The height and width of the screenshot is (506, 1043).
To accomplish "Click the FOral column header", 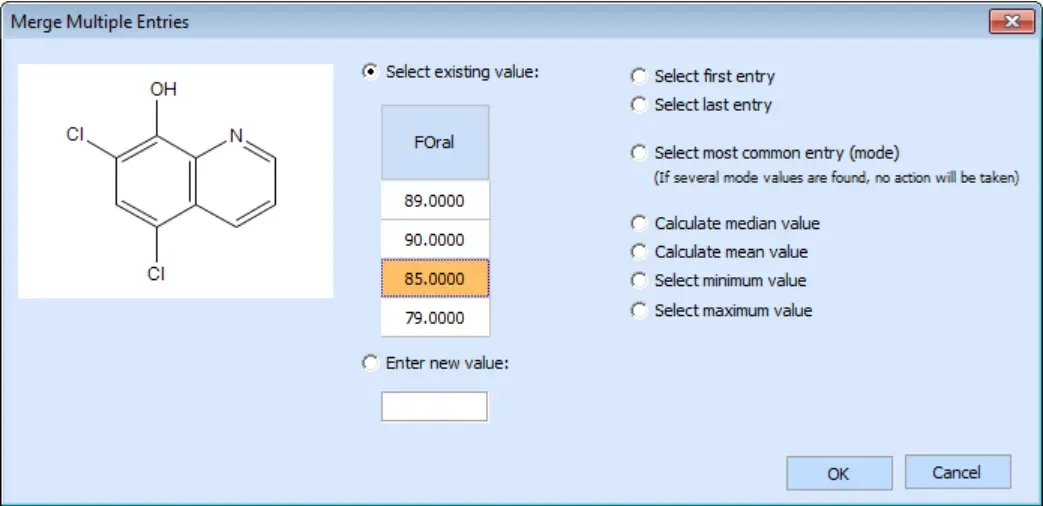I will coord(435,142).
